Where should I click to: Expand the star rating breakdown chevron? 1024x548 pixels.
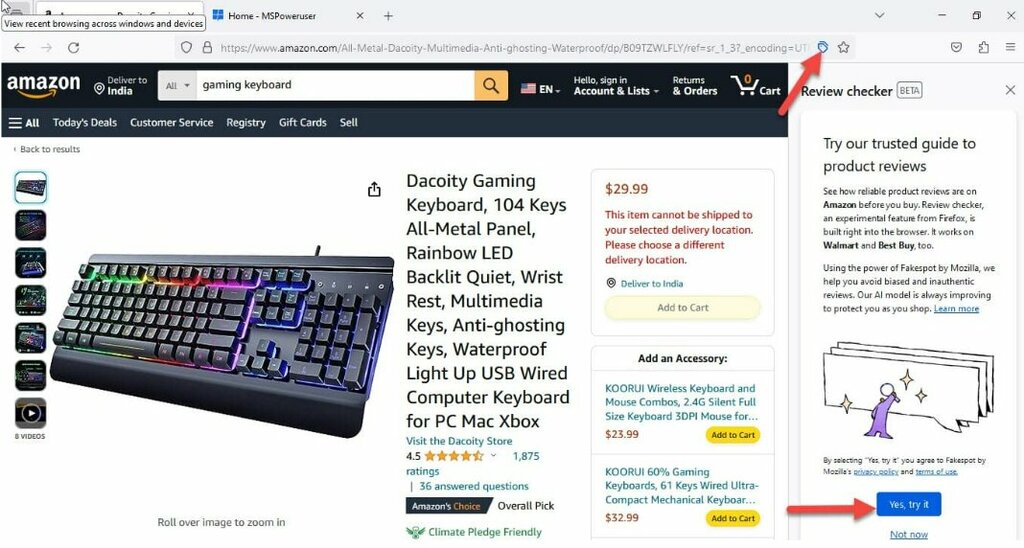pos(493,456)
